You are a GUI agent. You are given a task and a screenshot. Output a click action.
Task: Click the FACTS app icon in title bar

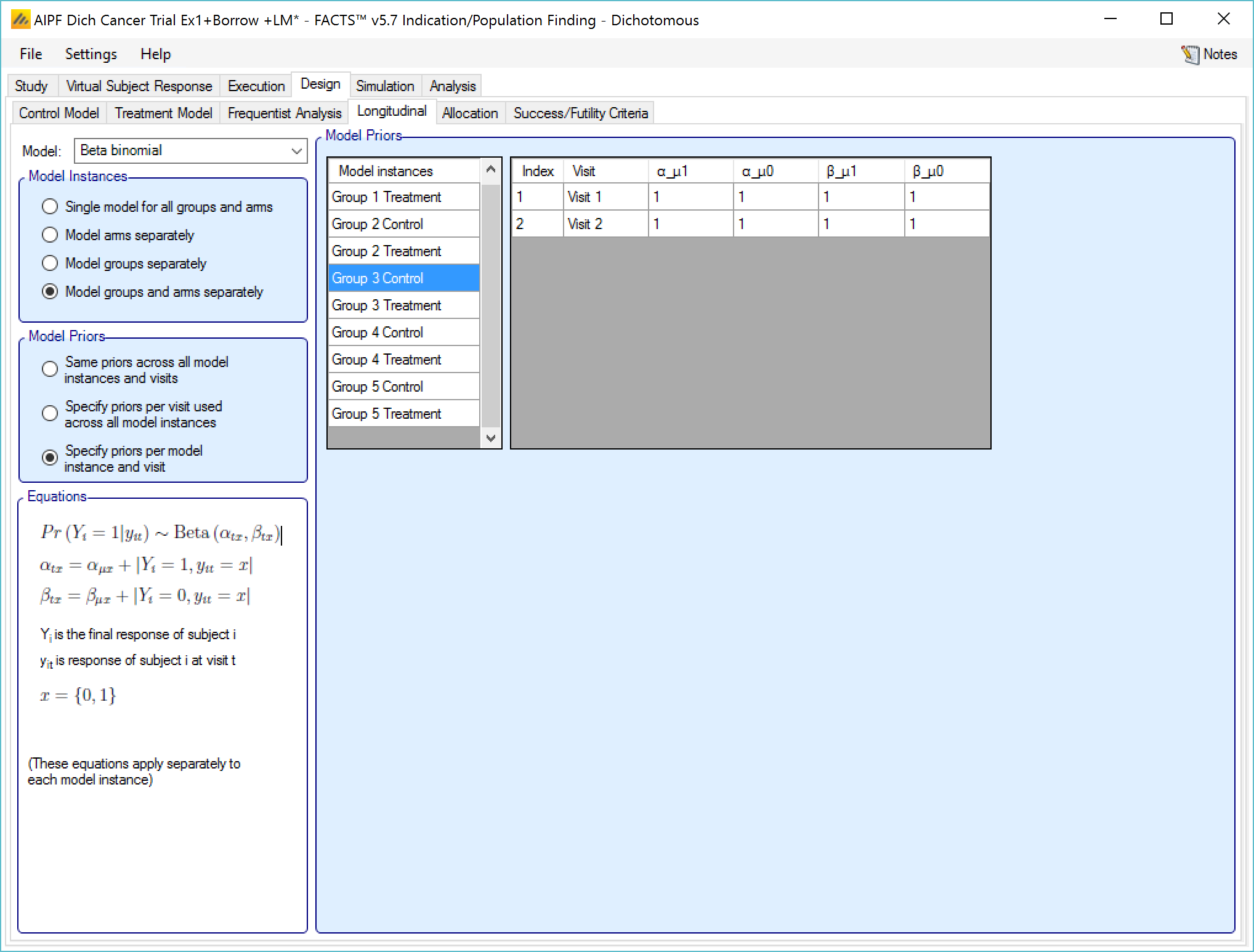coord(20,20)
